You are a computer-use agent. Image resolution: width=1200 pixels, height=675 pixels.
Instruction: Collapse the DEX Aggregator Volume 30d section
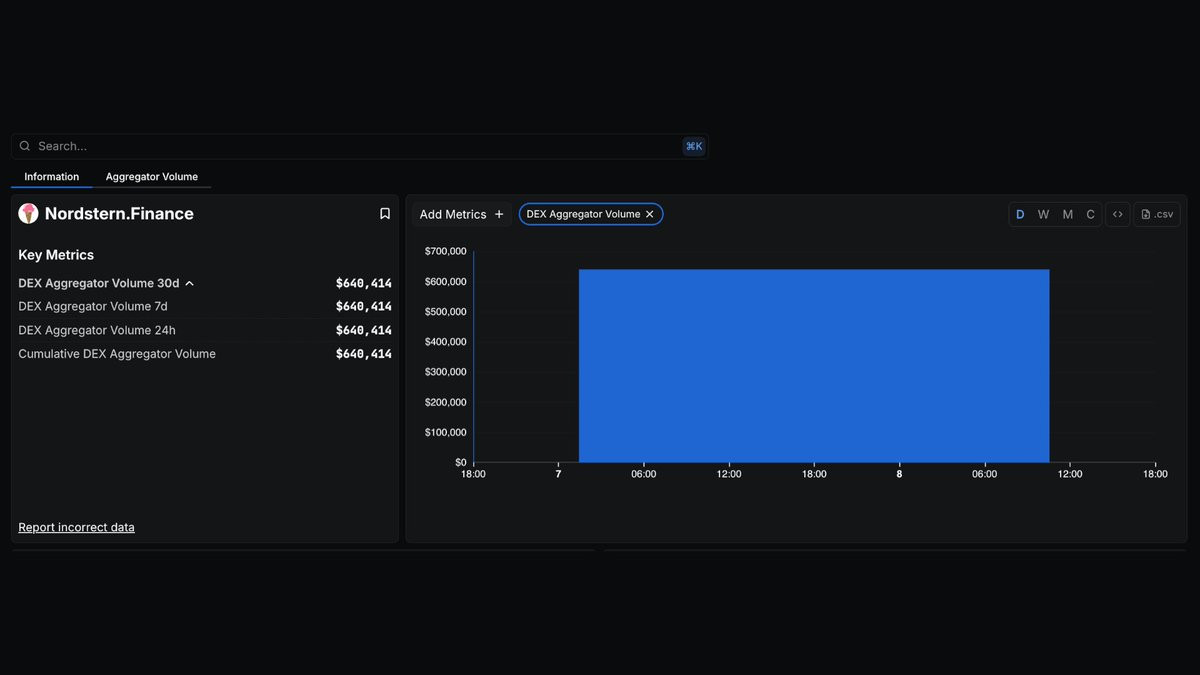pos(189,284)
